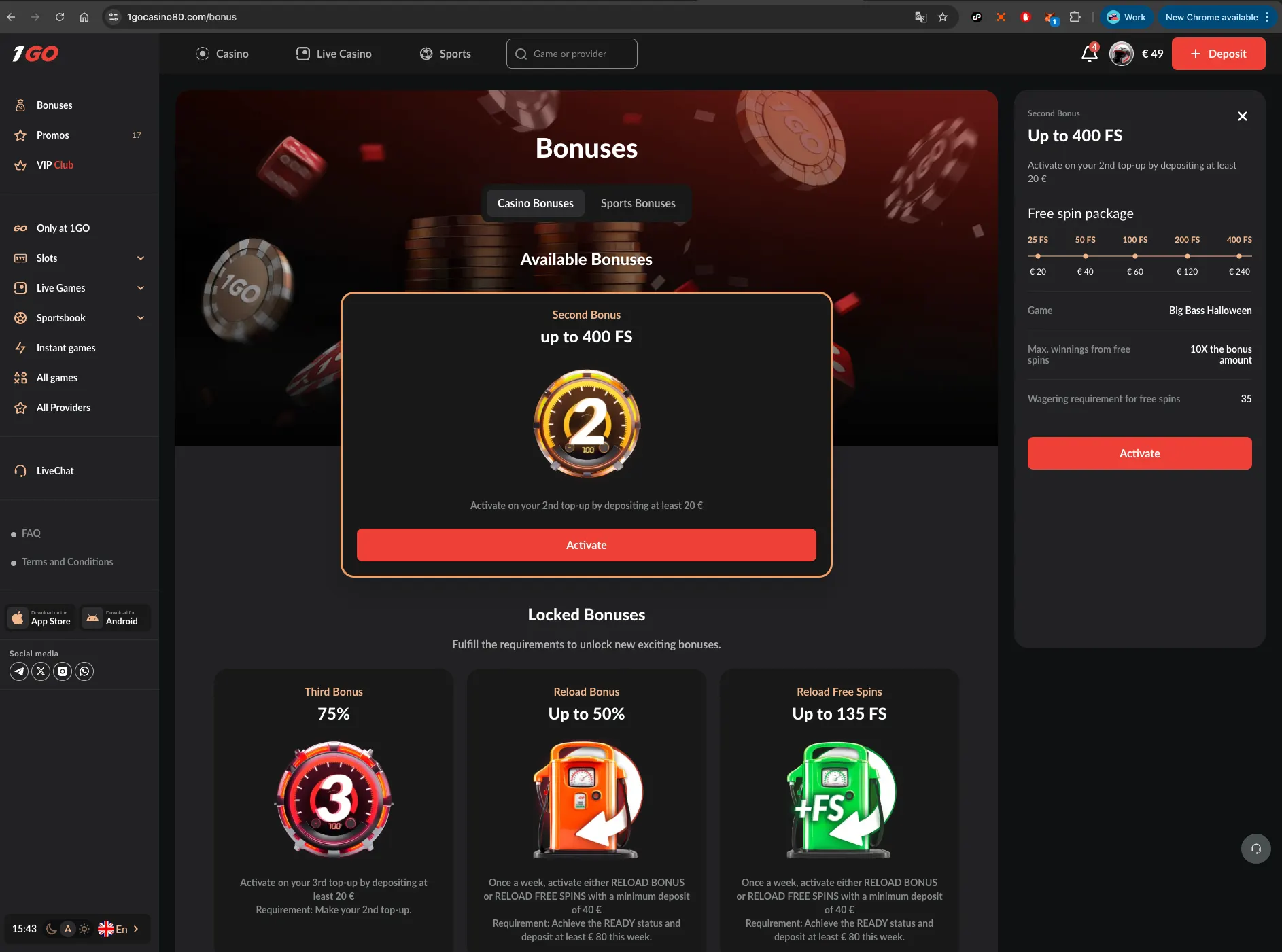Click the Google Translate icon in address bar
Viewport: 1282px width, 952px height.
click(920, 17)
